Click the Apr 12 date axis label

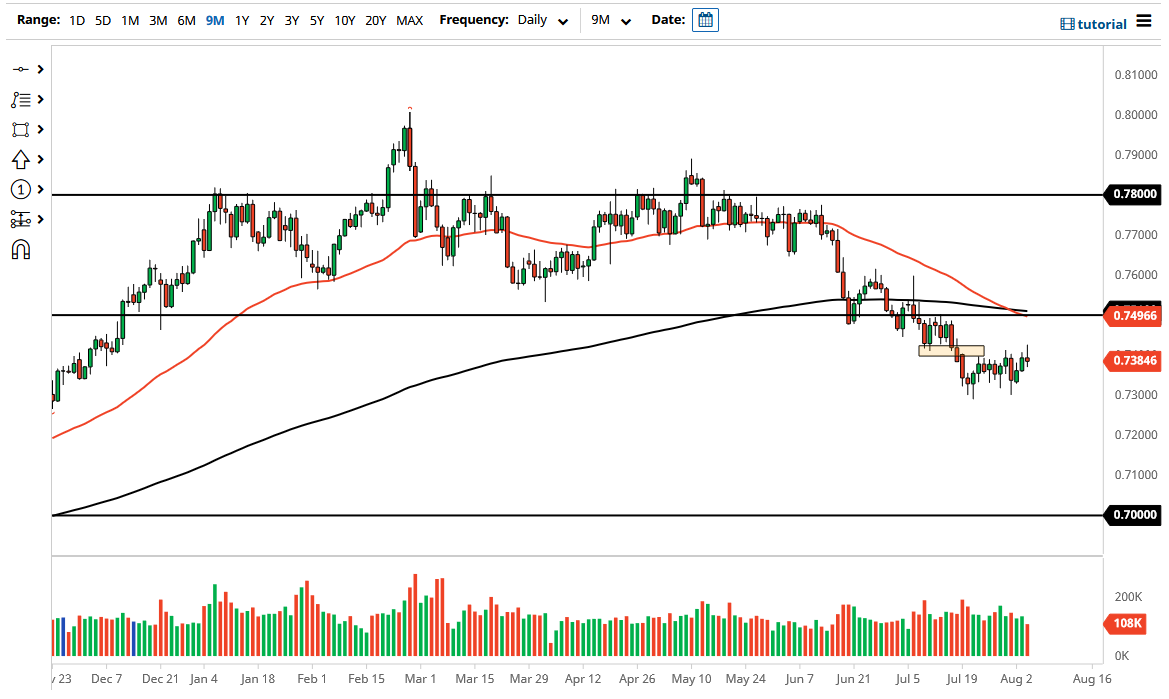pos(582,679)
